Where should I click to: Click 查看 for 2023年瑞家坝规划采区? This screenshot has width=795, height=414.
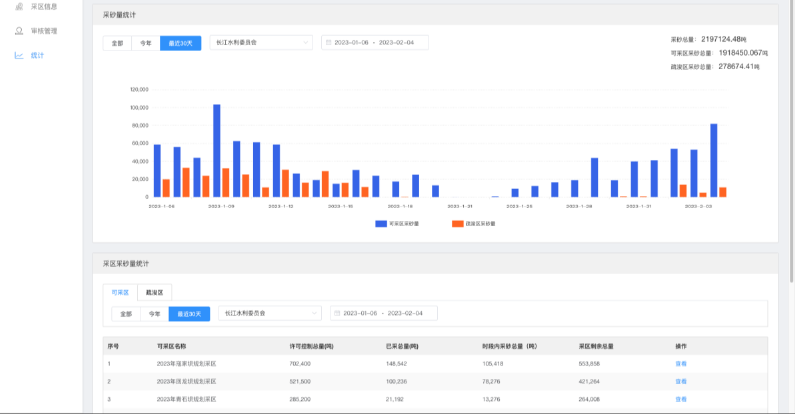(681, 364)
